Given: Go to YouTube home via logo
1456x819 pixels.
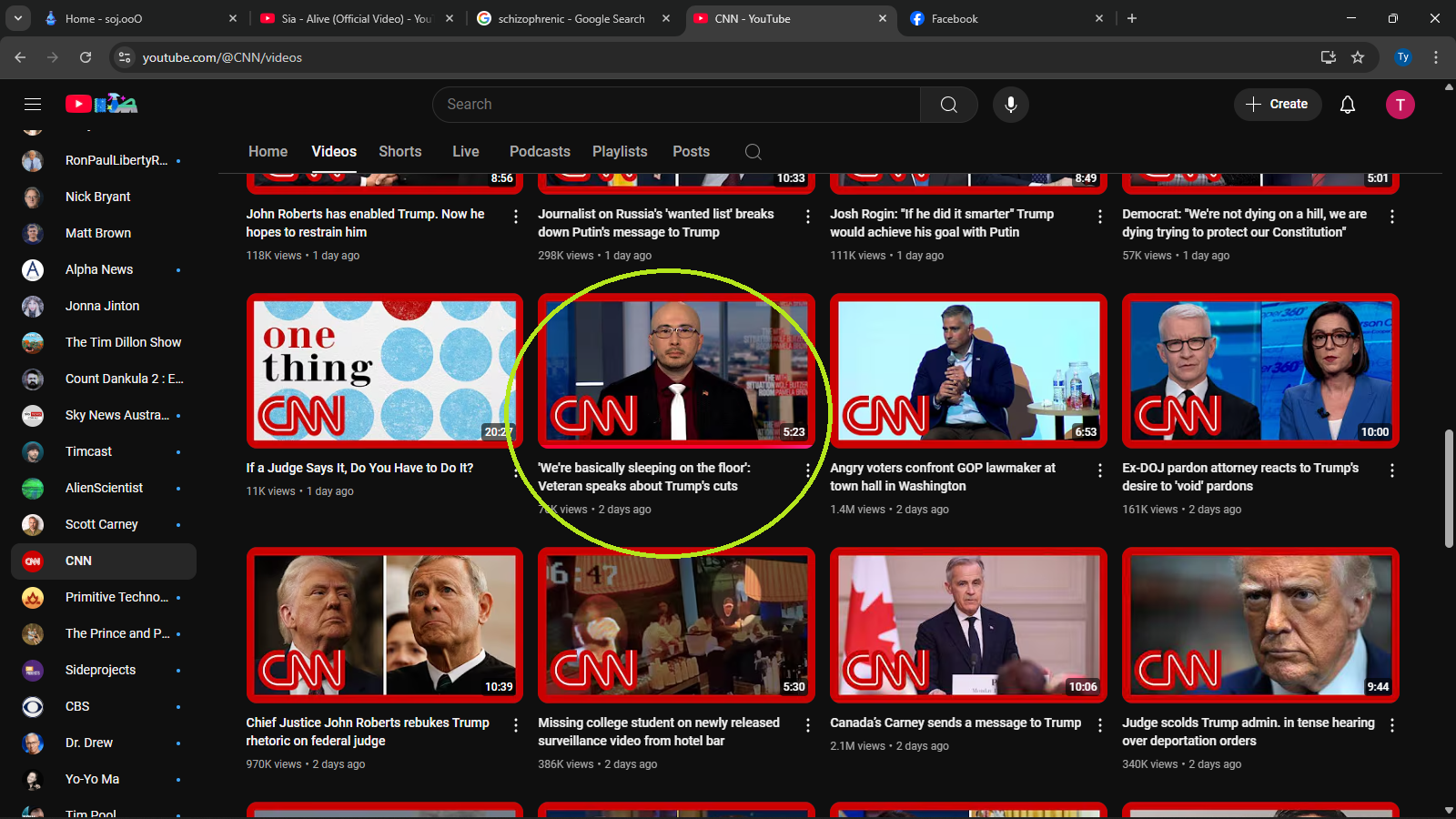Looking at the screenshot, I should [x=101, y=104].
